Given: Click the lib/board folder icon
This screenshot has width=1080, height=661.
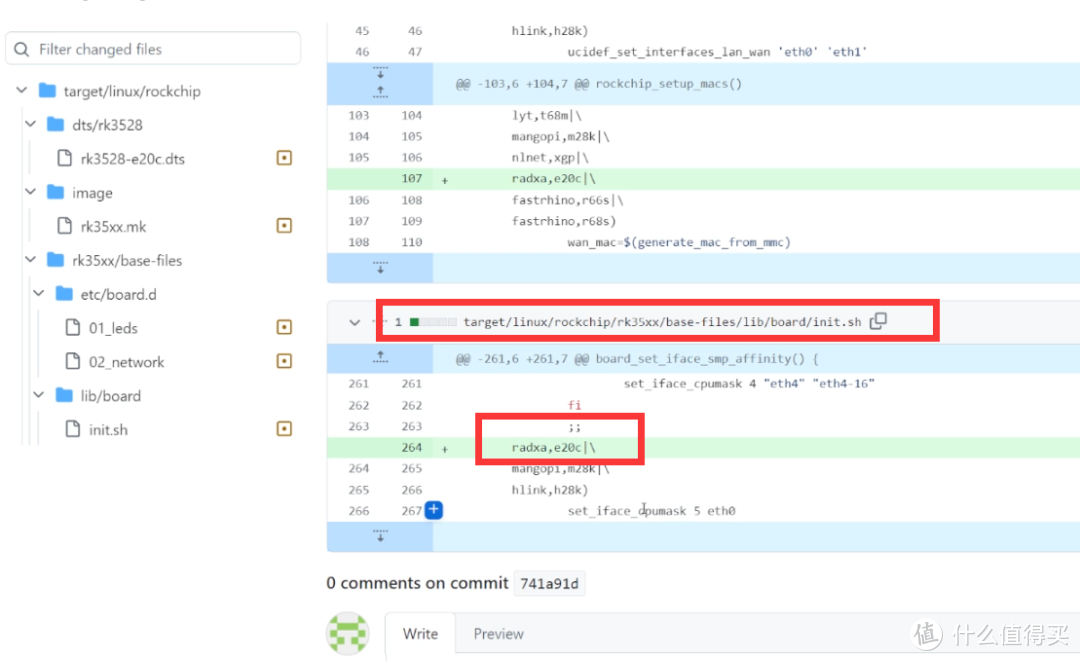Looking at the screenshot, I should point(64,395).
